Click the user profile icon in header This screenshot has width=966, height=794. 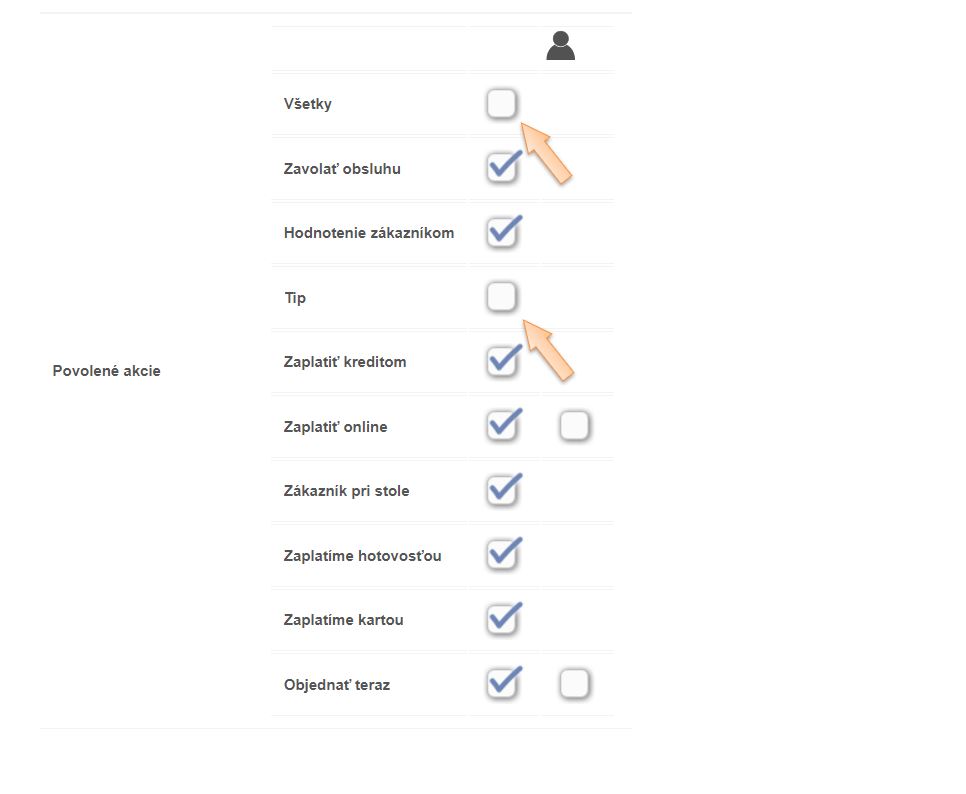pos(560,46)
